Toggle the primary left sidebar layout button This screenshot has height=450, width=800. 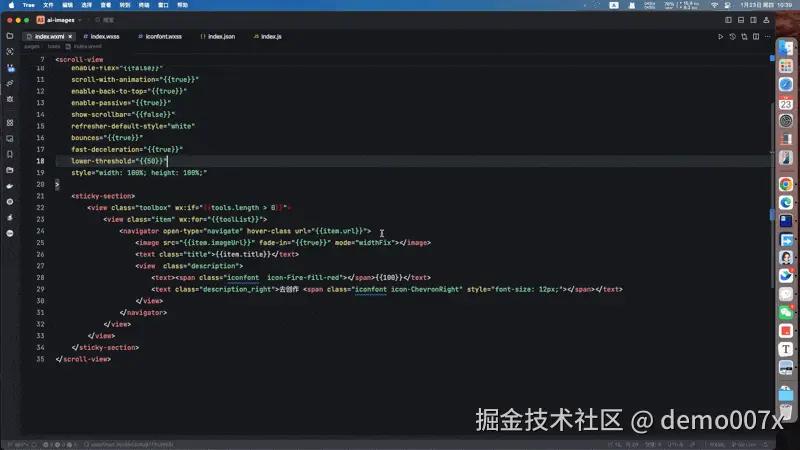pos(728,20)
